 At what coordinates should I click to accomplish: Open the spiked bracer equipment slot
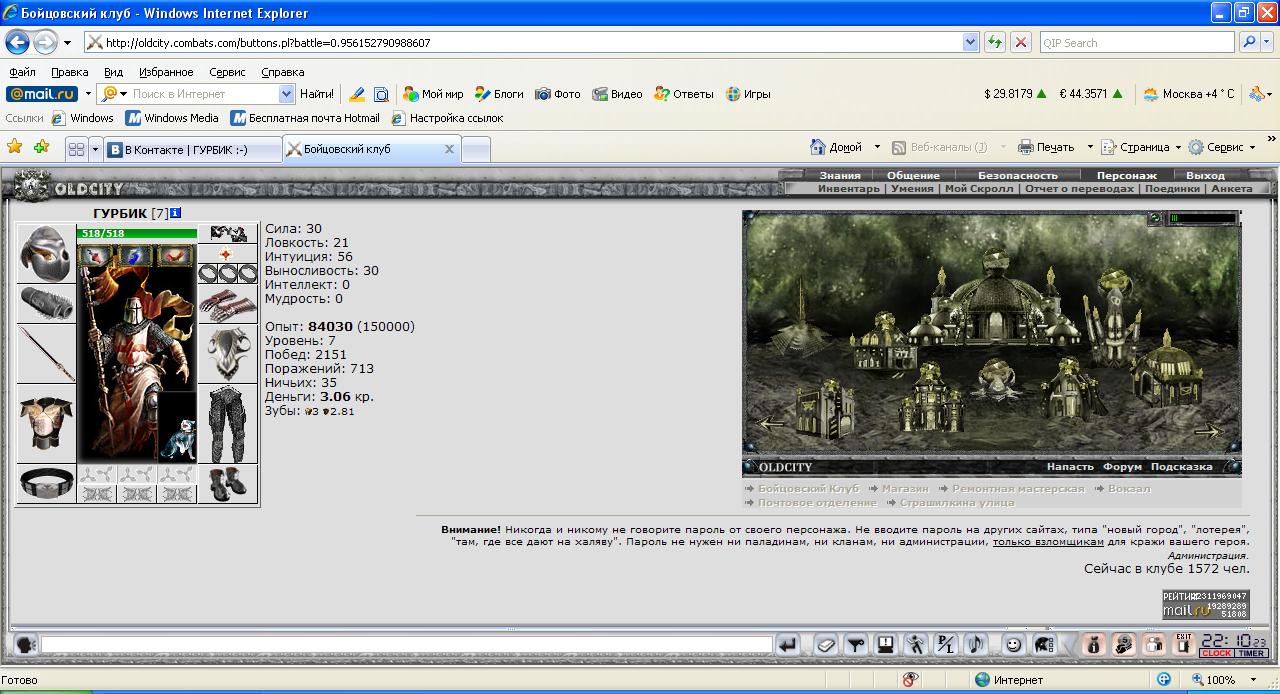(46, 304)
